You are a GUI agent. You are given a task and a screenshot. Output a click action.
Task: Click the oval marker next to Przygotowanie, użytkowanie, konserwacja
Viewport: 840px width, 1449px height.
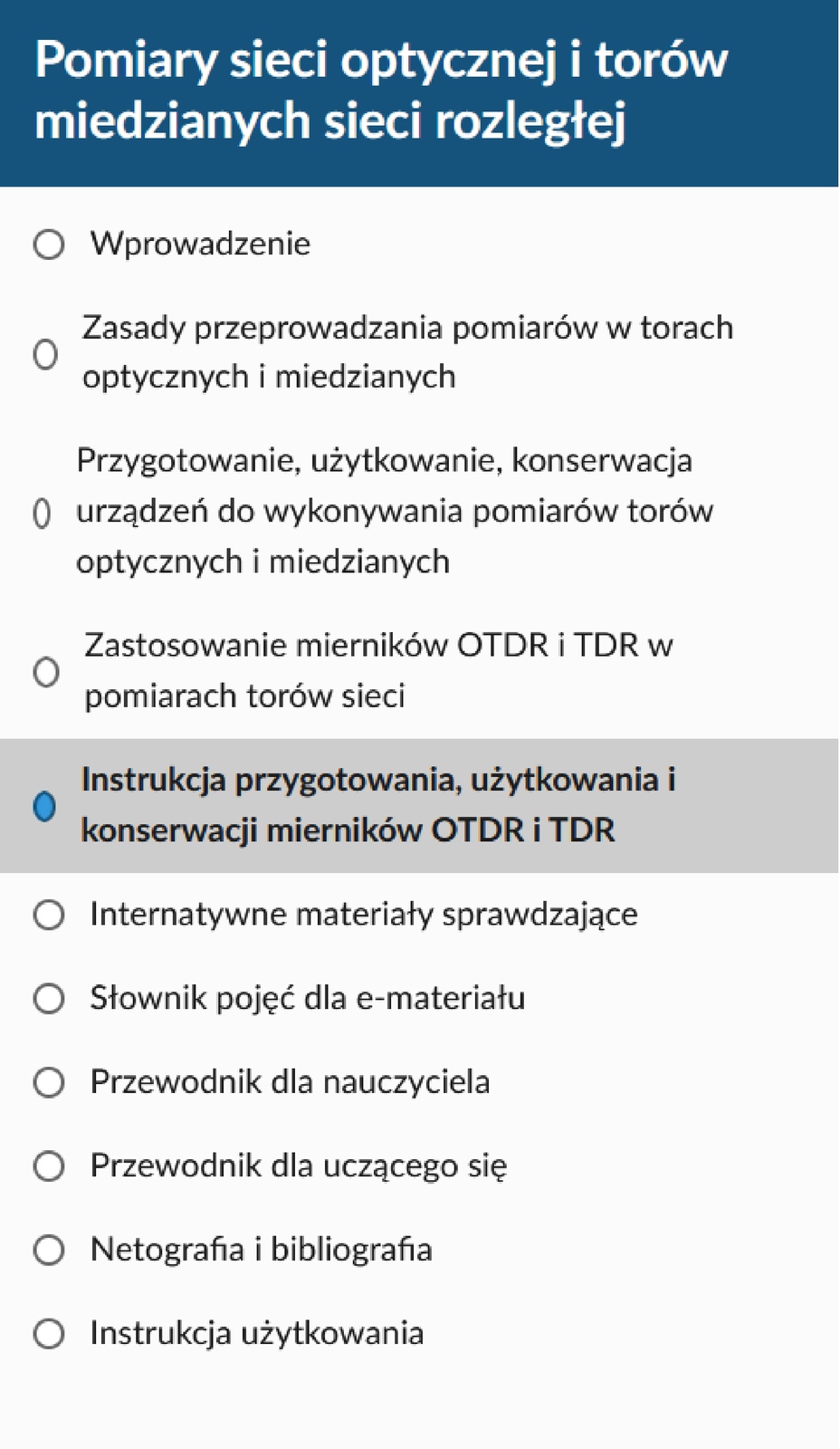tap(42, 513)
